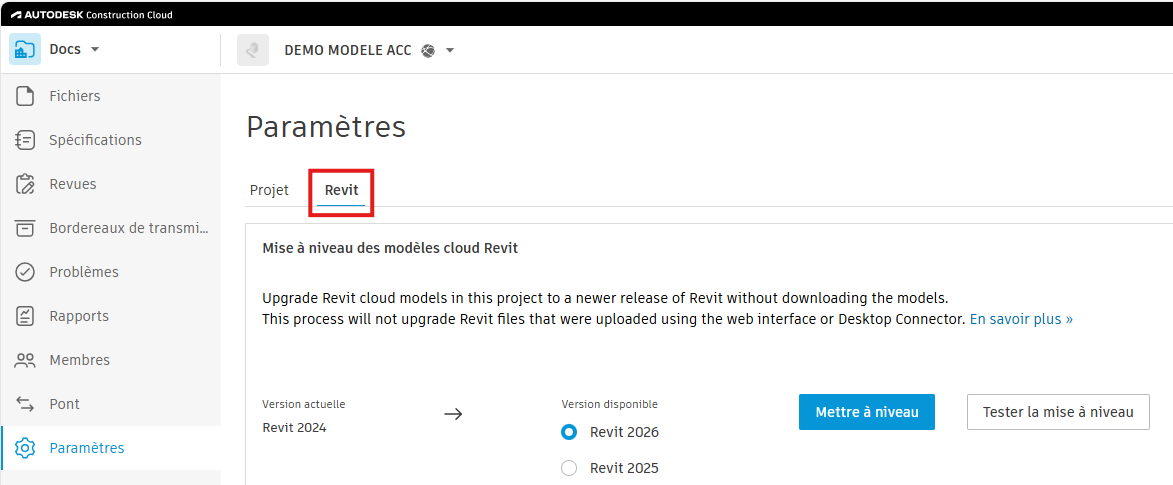Click the Problèmes checkmark circle icon
Image resolution: width=1173 pixels, height=485 pixels.
coord(26,272)
